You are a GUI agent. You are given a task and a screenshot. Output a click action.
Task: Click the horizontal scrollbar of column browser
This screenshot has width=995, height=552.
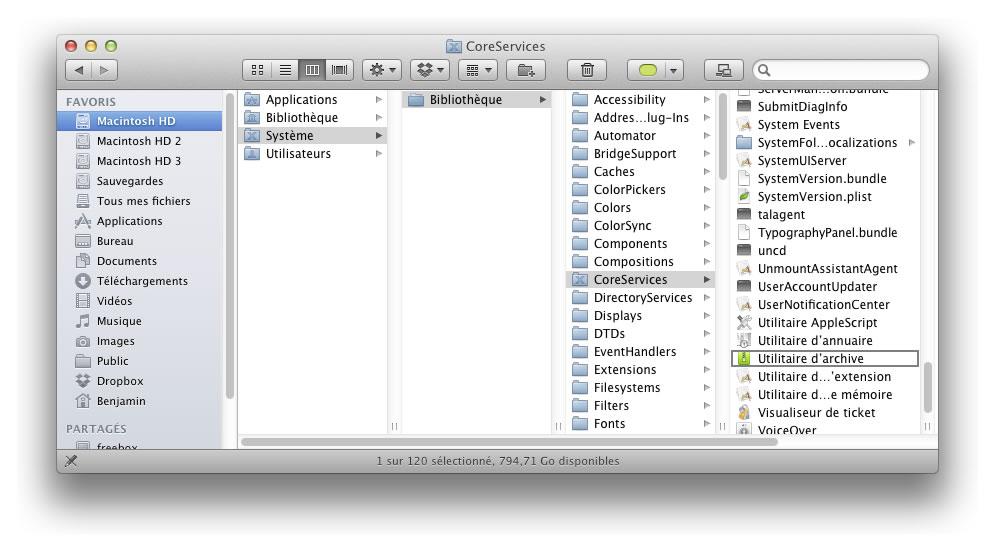point(510,442)
